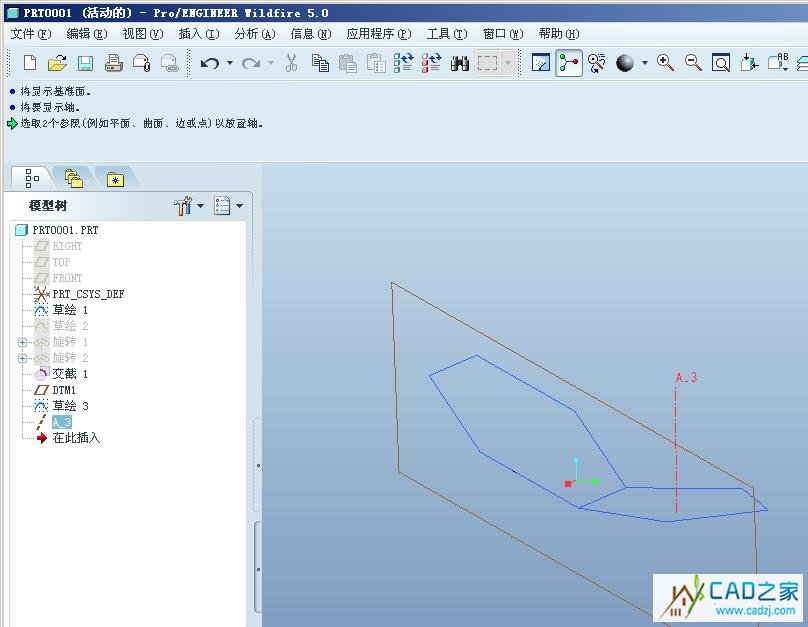
Task: Click the Save icon in toolbar
Action: [85, 63]
